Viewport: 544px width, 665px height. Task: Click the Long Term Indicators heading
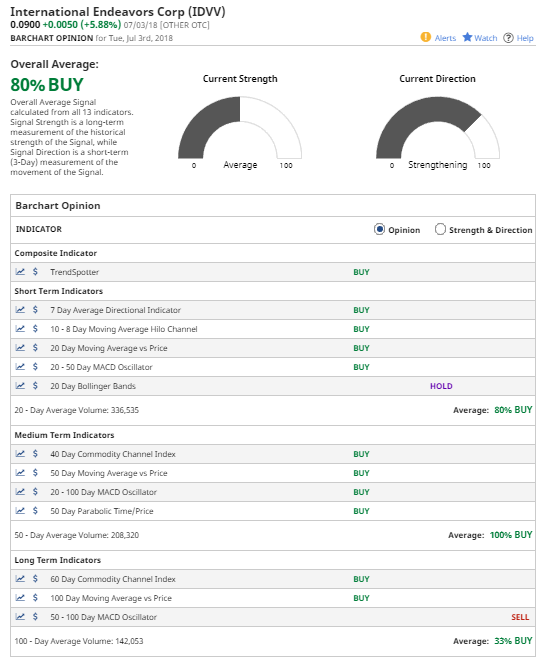58,560
